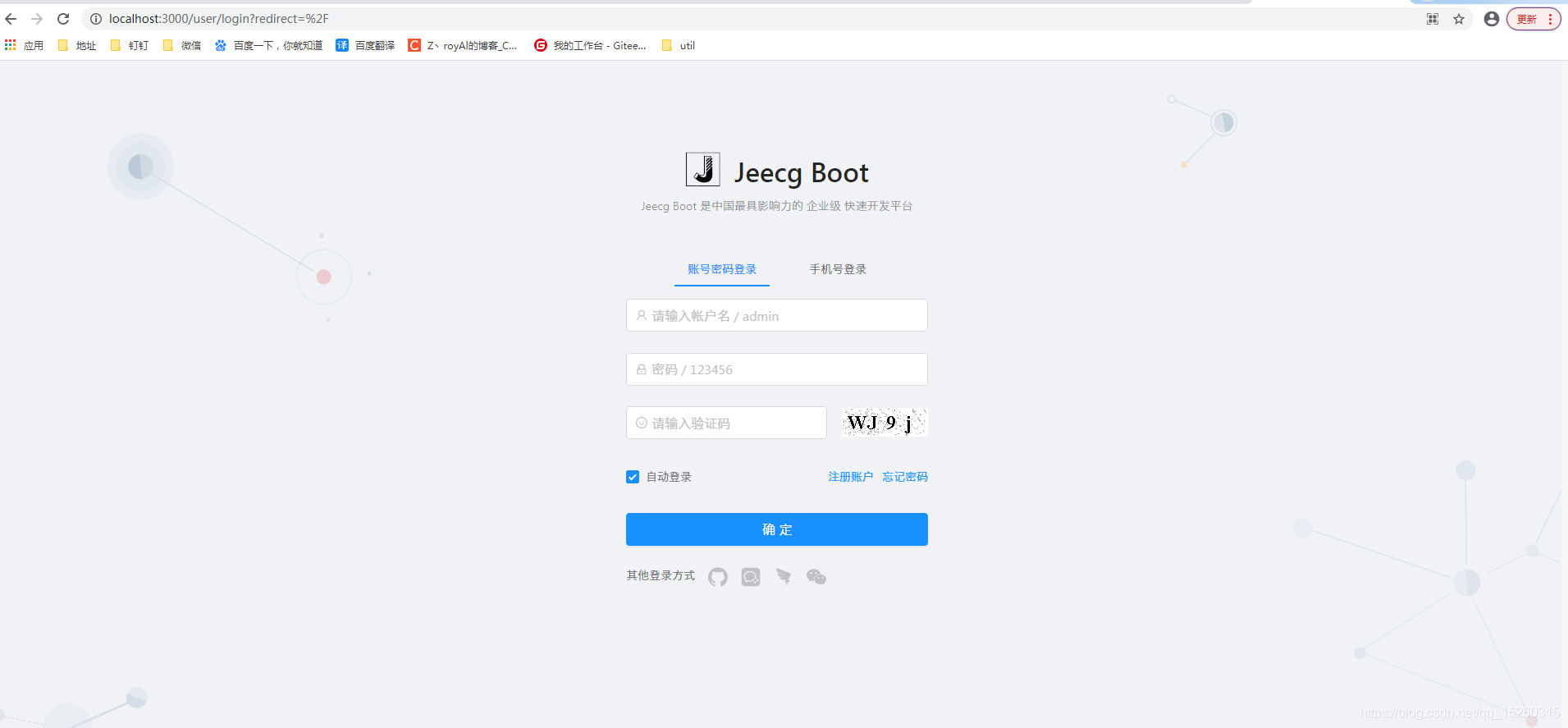The width and height of the screenshot is (1568, 728).
Task: Click the WeChat Work login icon
Action: [x=751, y=577]
